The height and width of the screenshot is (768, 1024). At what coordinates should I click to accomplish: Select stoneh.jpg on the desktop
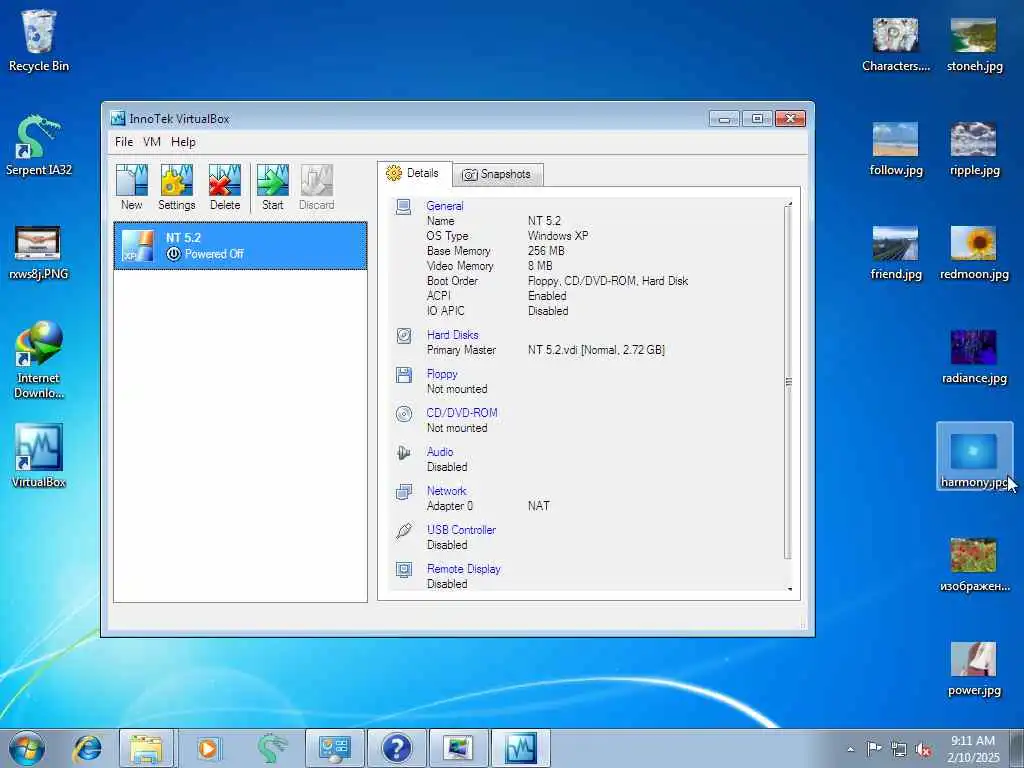click(974, 44)
